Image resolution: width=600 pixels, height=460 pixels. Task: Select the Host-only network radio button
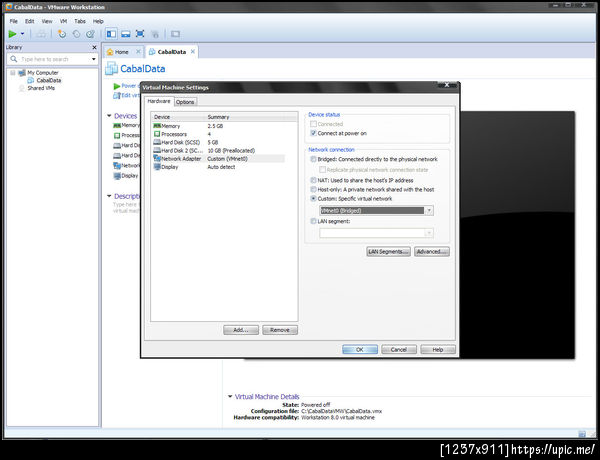coord(313,189)
